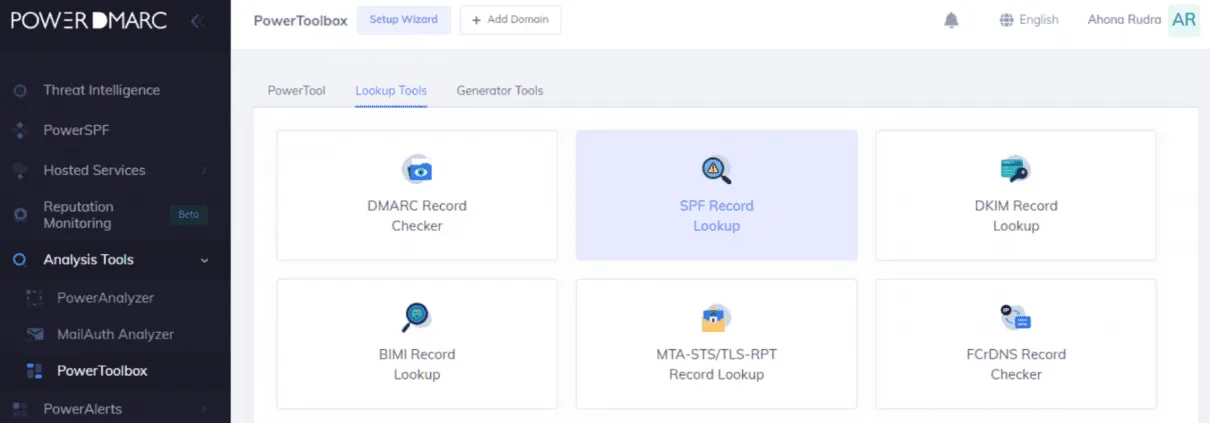Screen dimensions: 1210x423
Task: Open MailAuth Analyzer submenu item
Action: pos(115,334)
